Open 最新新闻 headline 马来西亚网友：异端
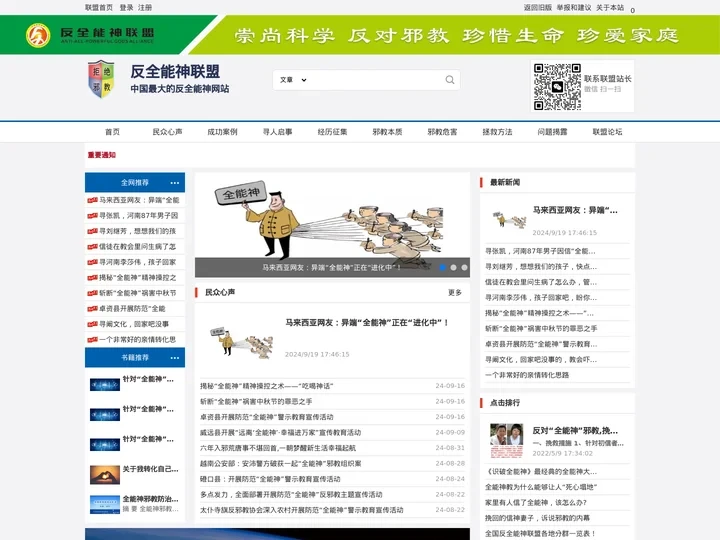 pos(575,210)
